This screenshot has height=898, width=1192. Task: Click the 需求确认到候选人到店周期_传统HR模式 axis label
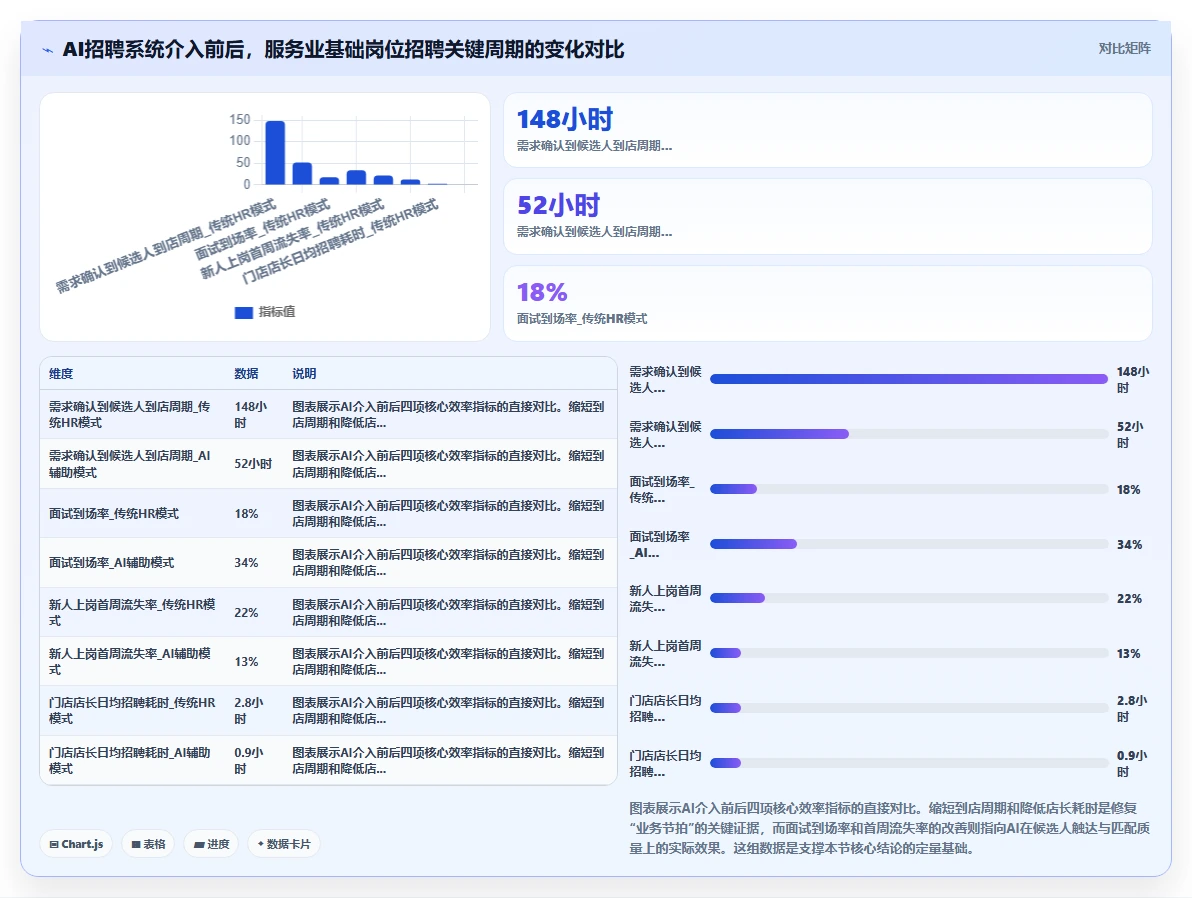pos(166,246)
